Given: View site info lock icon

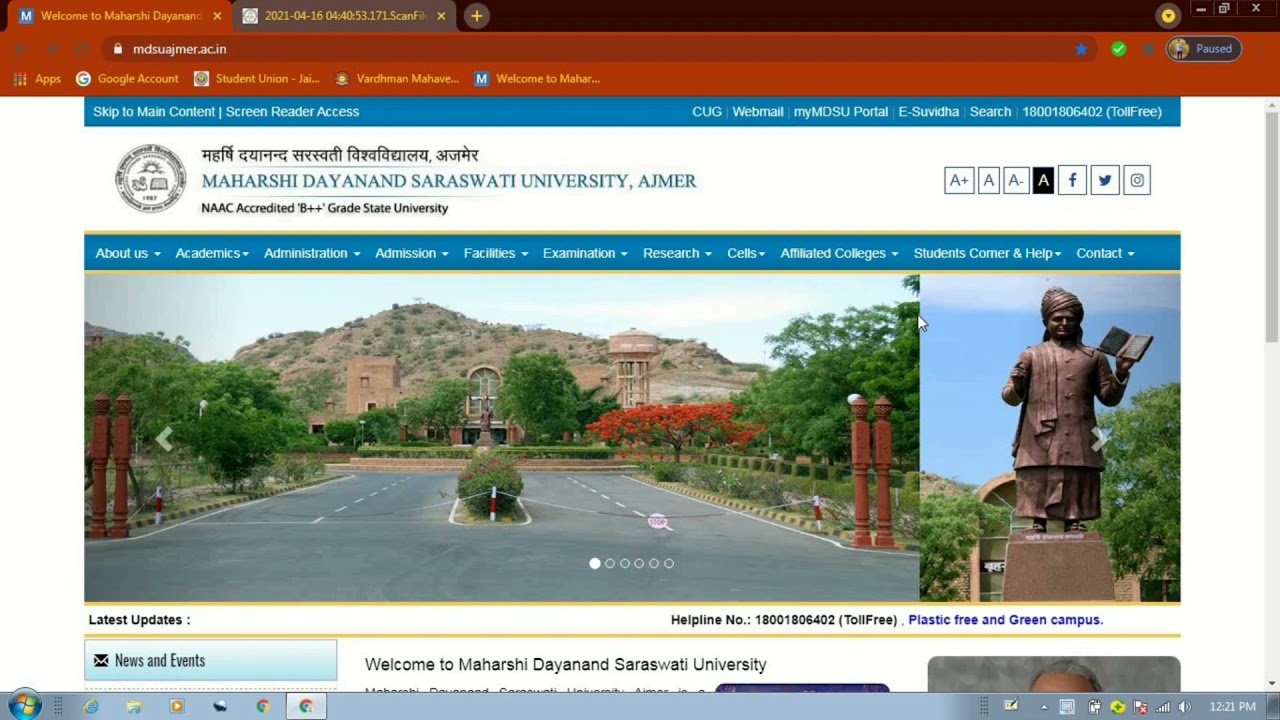Looking at the screenshot, I should [118, 49].
